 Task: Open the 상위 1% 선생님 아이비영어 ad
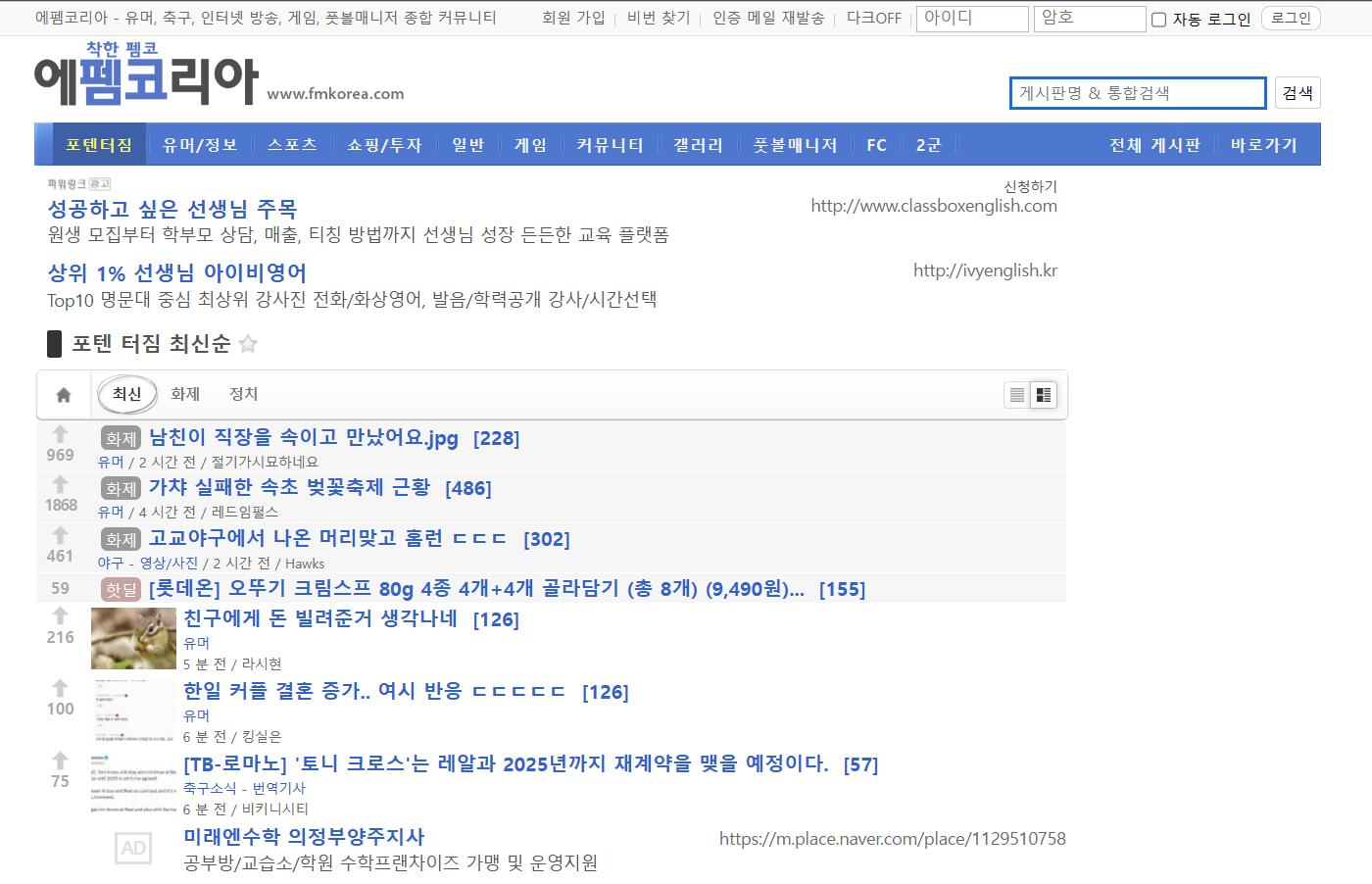click(x=177, y=272)
